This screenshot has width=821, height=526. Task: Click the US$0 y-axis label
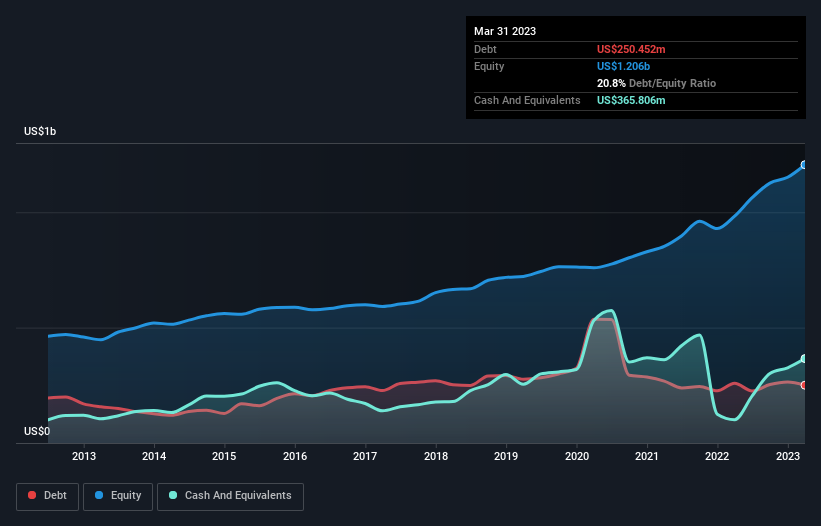coord(37,431)
